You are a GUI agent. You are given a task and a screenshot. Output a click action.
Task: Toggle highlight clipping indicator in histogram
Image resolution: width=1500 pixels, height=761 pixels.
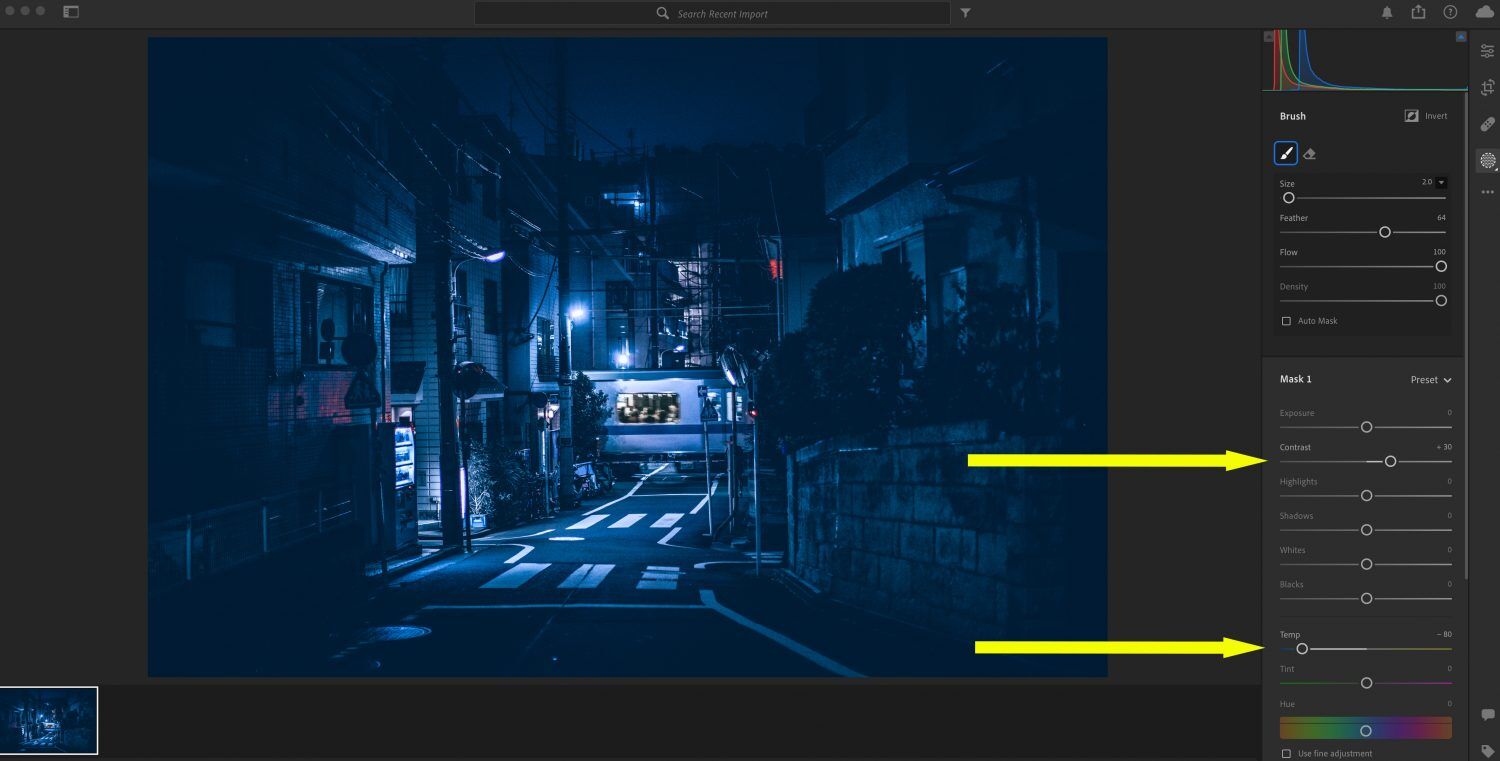tap(1461, 37)
